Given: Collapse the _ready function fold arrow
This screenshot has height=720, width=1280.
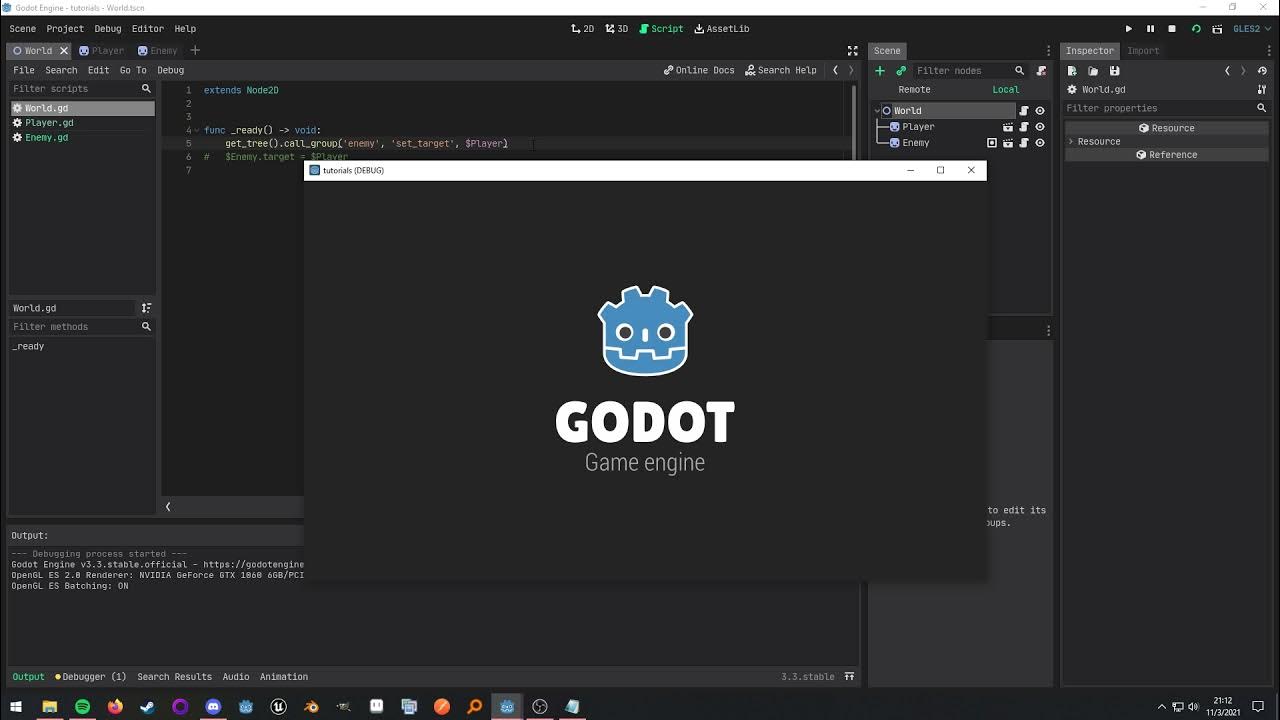Looking at the screenshot, I should tap(196, 130).
